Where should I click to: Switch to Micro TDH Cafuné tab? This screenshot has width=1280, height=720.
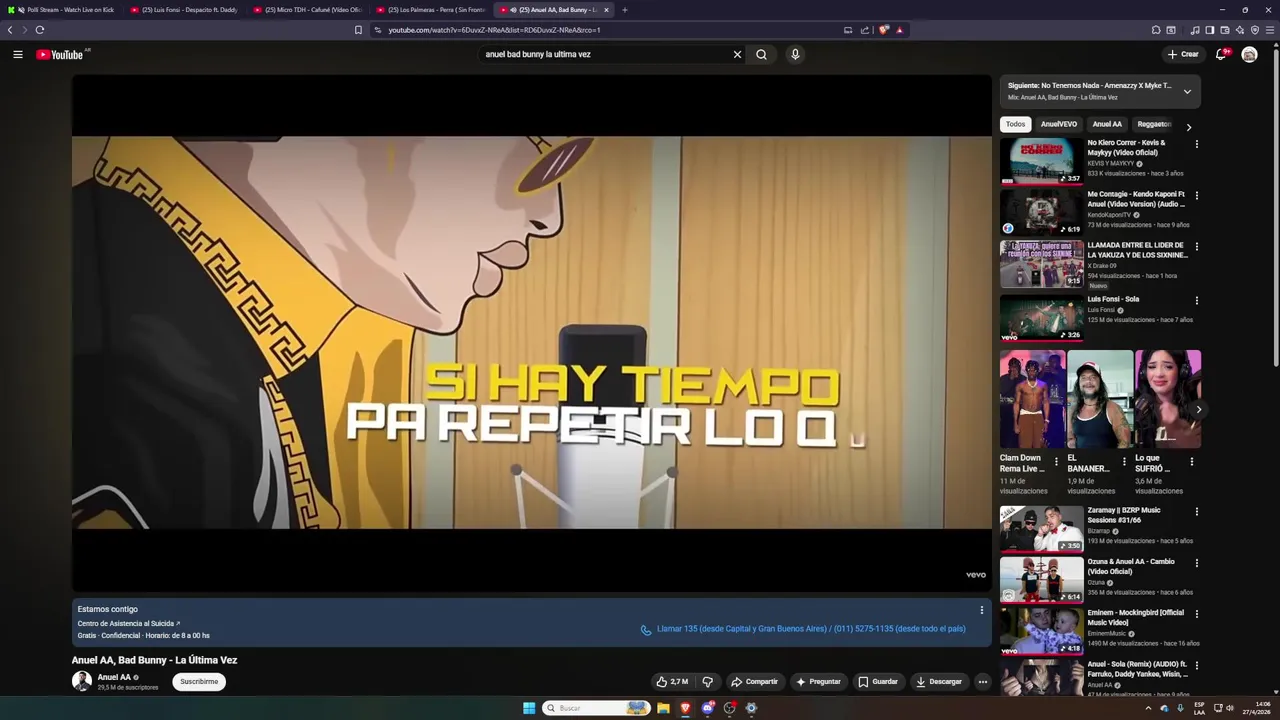[x=308, y=10]
